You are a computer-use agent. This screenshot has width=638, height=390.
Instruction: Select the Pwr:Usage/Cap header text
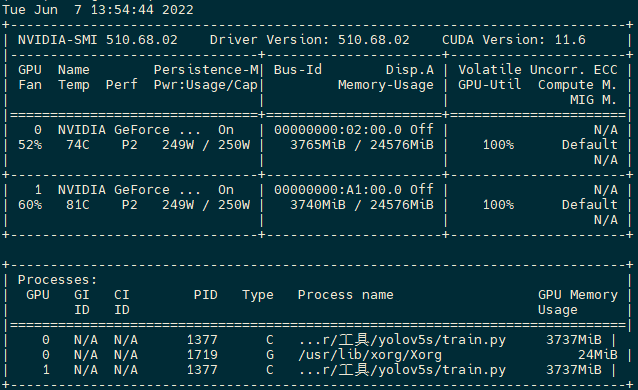206,85
